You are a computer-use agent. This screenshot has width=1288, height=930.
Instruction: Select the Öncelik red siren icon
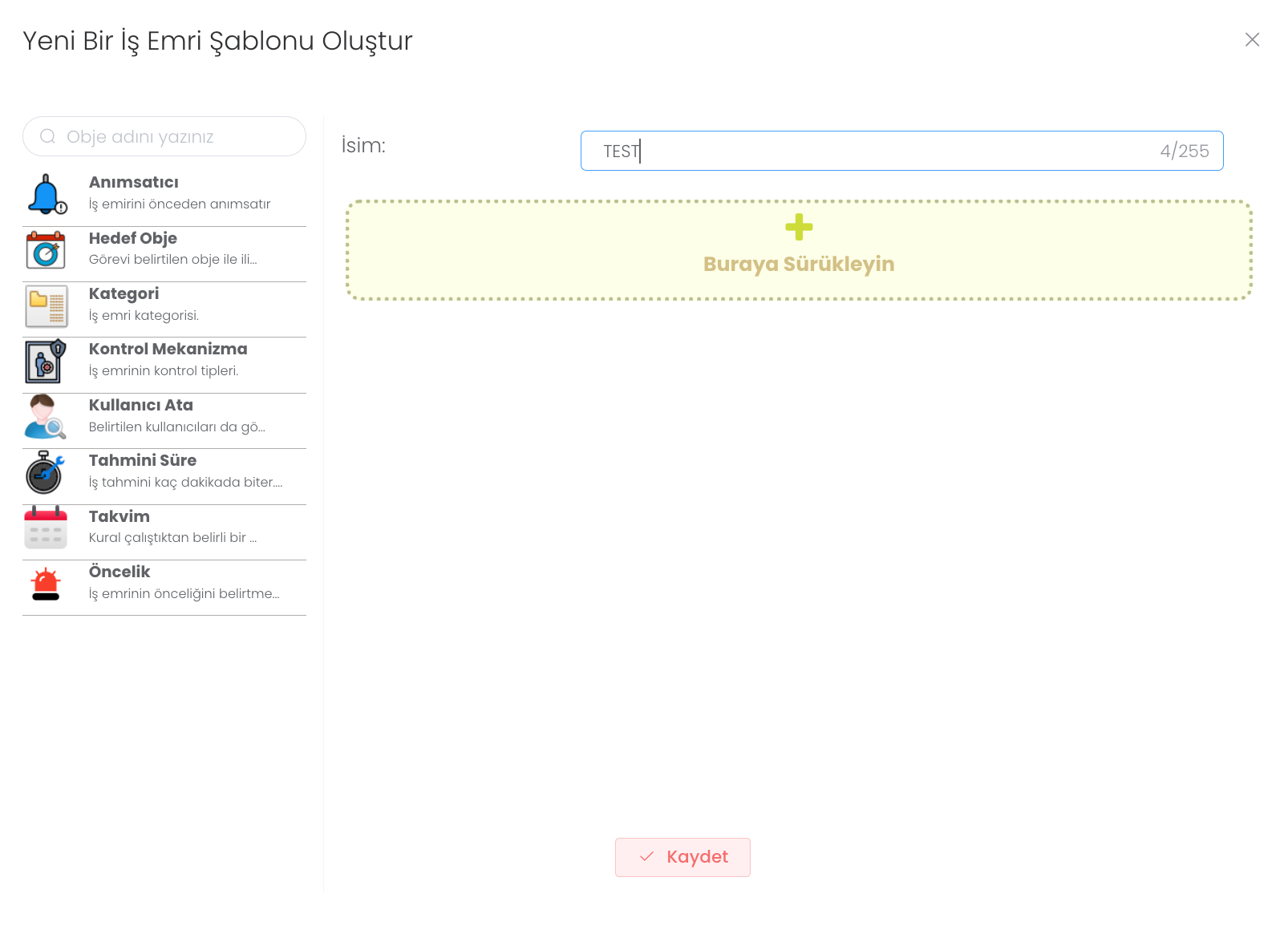(46, 584)
